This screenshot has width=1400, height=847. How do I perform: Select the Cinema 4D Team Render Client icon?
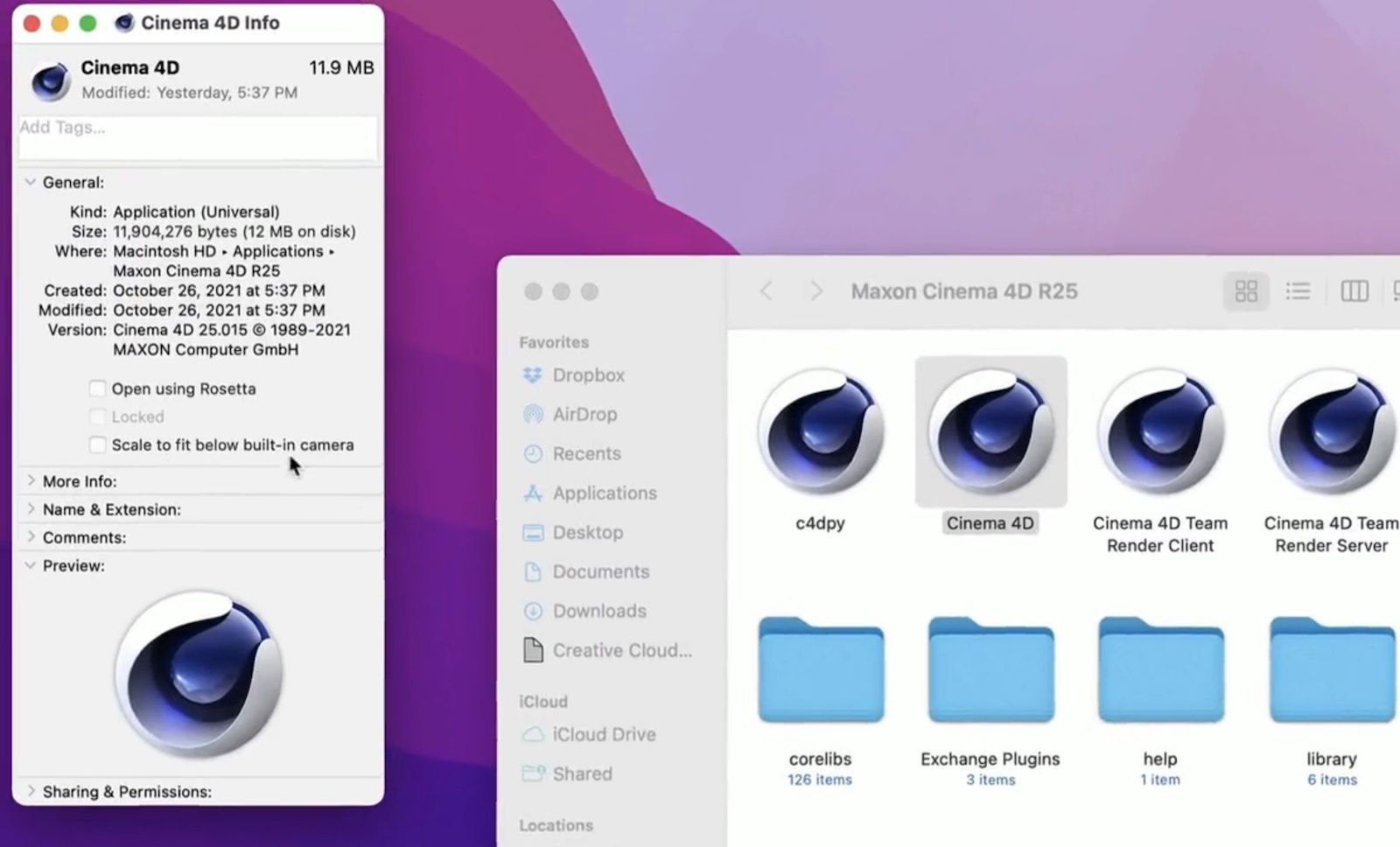1160,432
